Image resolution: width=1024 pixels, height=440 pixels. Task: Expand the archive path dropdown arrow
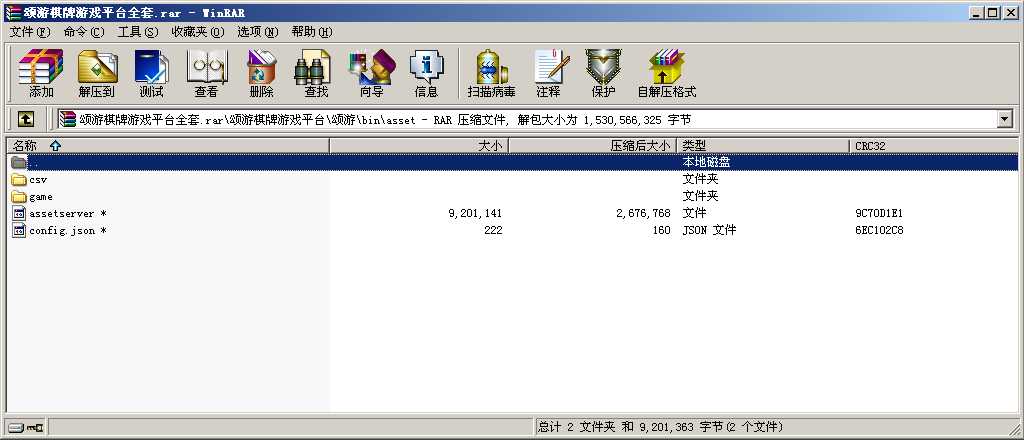point(1004,119)
